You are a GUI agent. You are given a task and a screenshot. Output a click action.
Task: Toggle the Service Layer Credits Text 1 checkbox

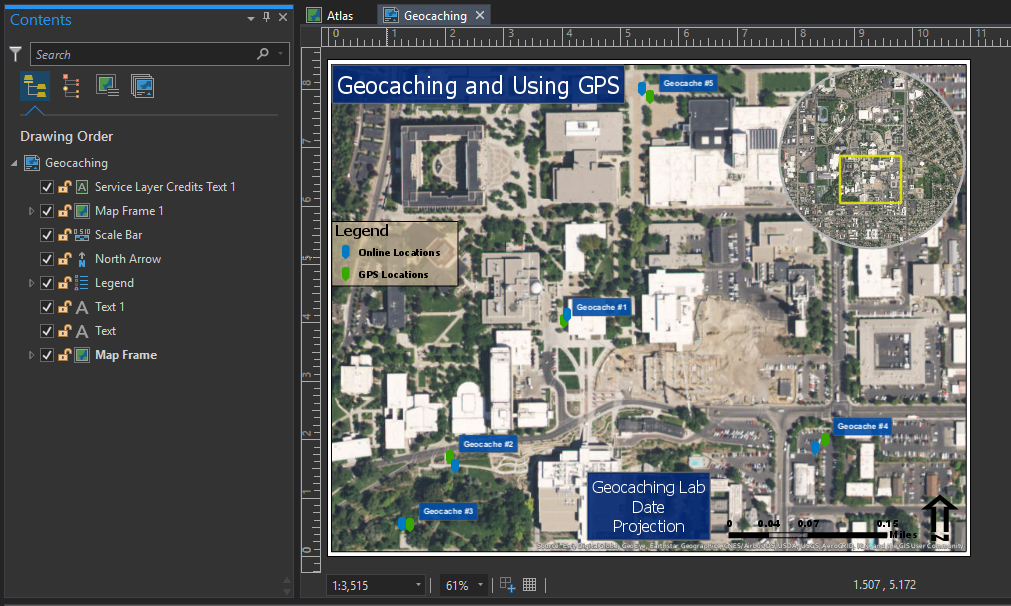46,187
